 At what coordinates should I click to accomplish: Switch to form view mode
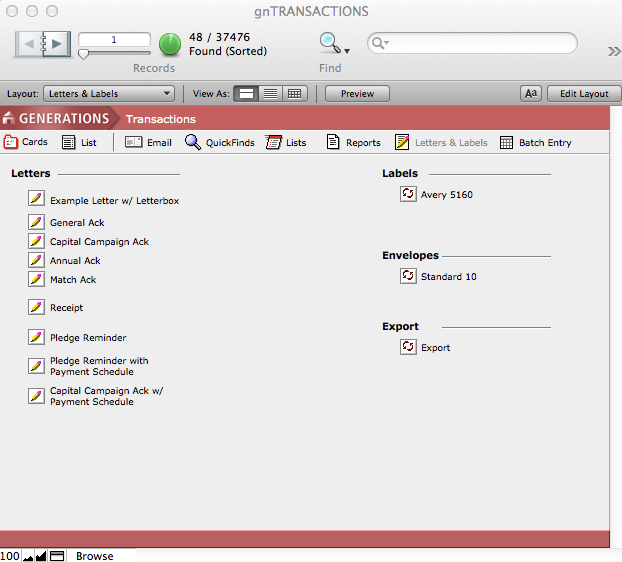[245, 93]
